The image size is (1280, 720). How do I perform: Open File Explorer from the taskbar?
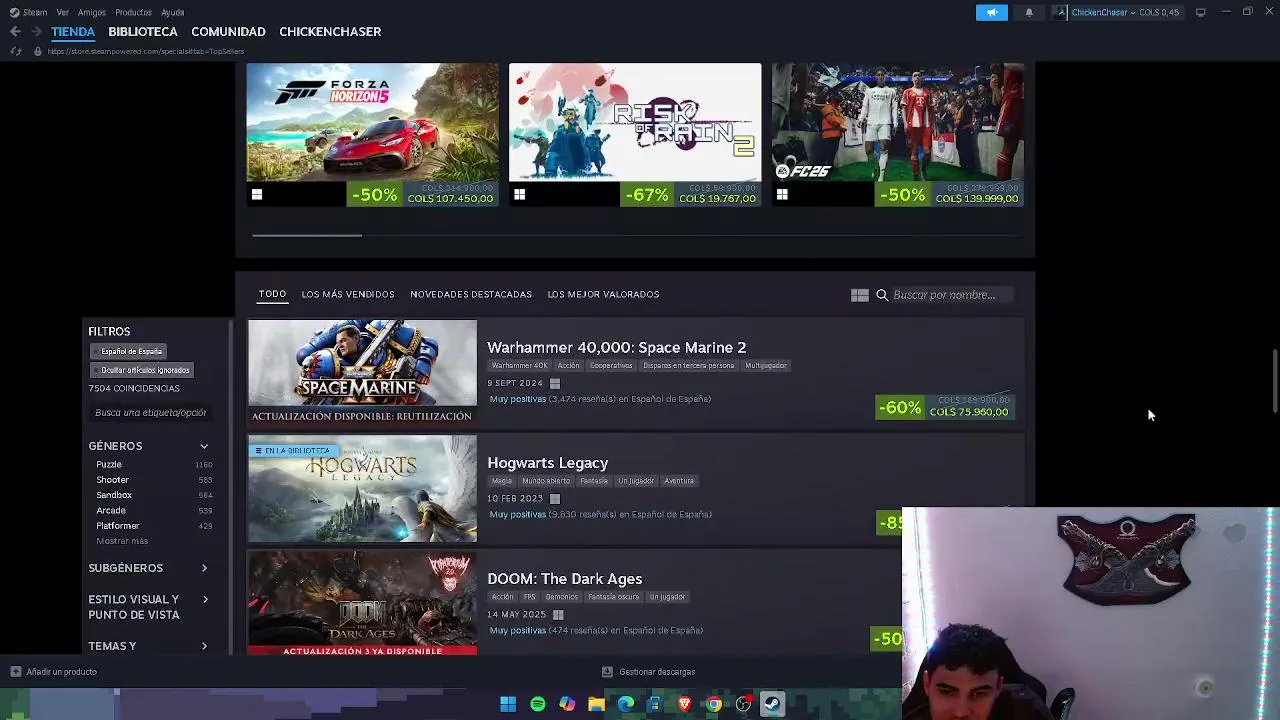(596, 704)
